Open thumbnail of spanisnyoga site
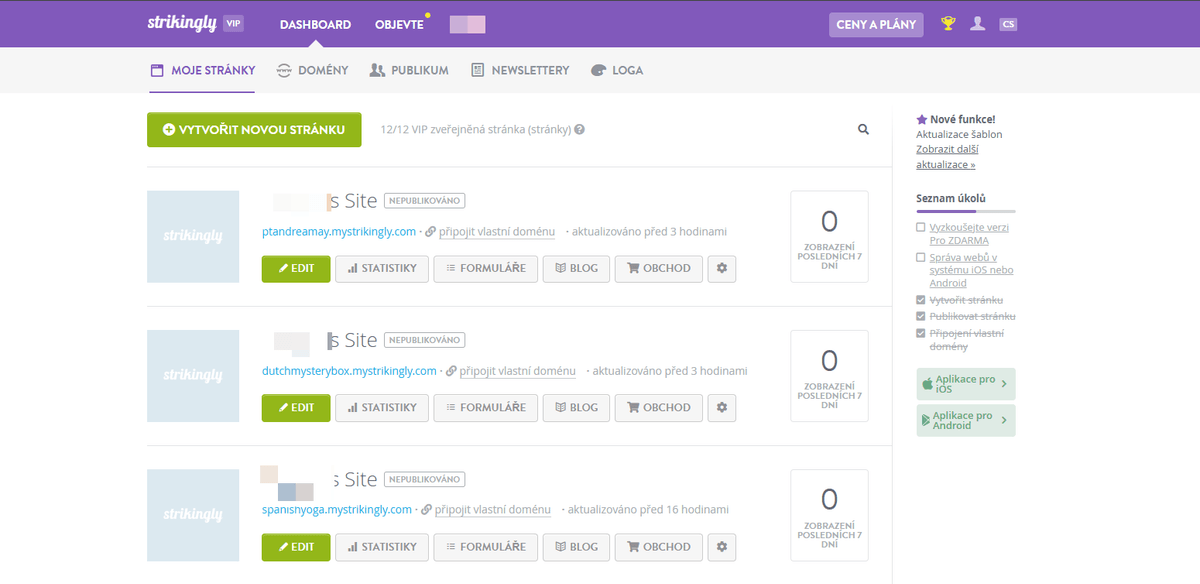Viewport: 1200px width, 584px height. [193, 515]
